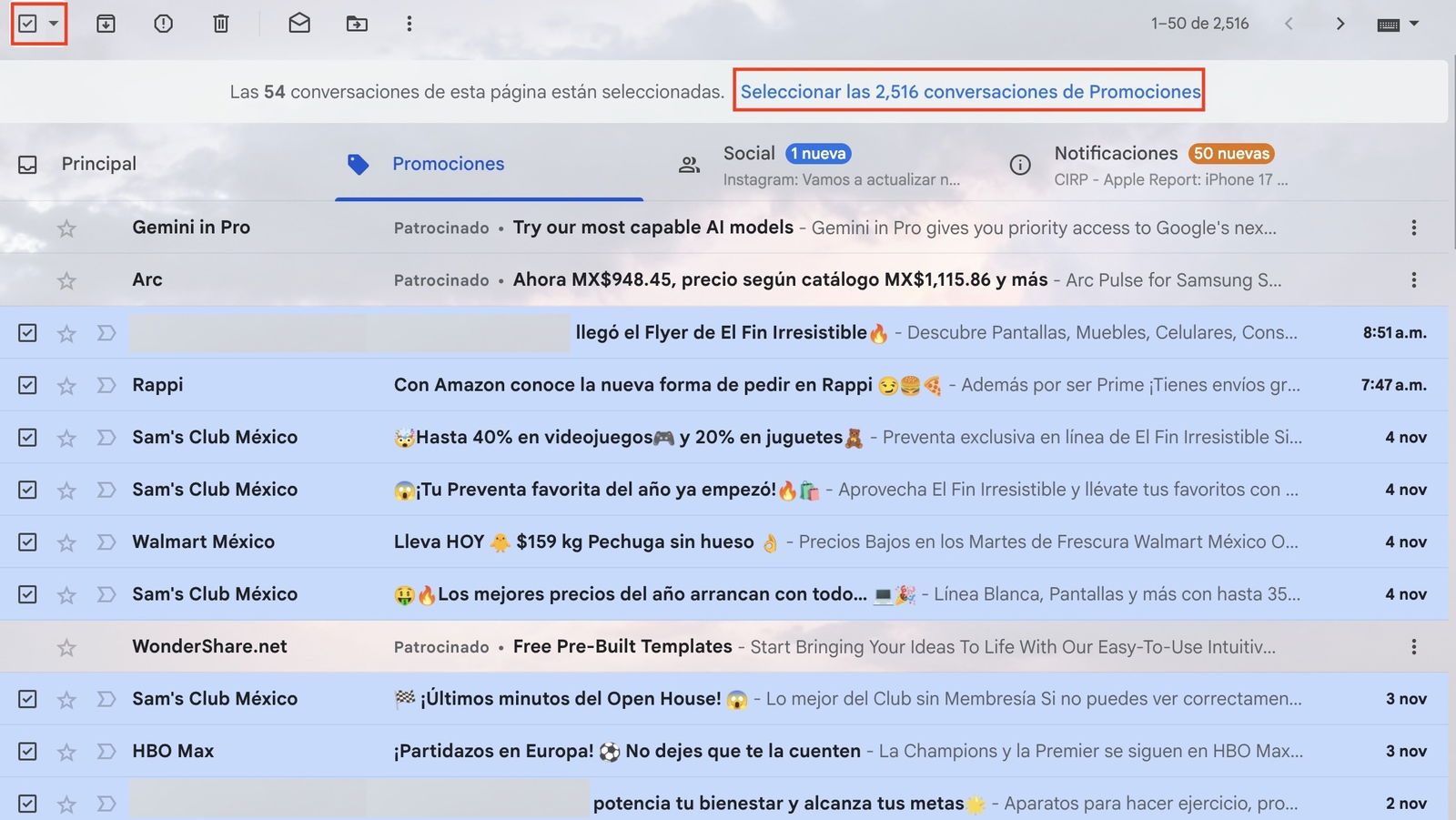Viewport: 1456px width, 820px height.
Task: Open the ad options on Gemini in Pro row
Action: click(1413, 228)
